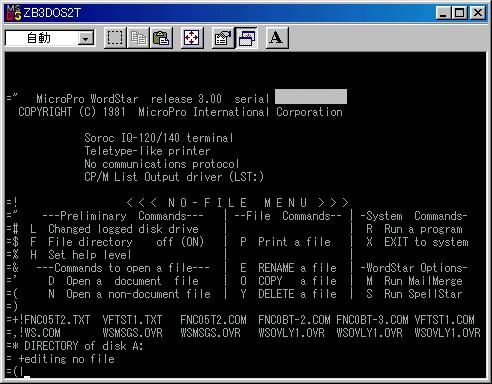Maximize the ZB3DOS2T window
The height and width of the screenshot is (384, 492).
click(459, 13)
